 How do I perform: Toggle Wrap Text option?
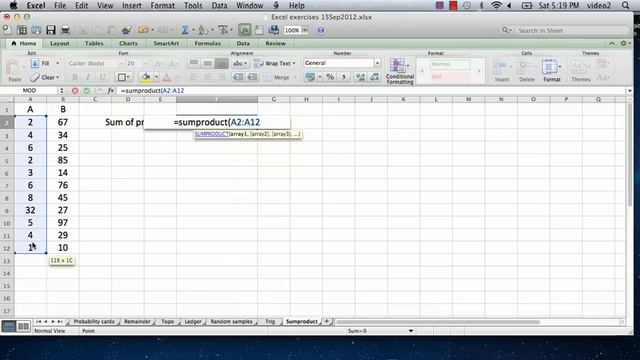[x=274, y=63]
